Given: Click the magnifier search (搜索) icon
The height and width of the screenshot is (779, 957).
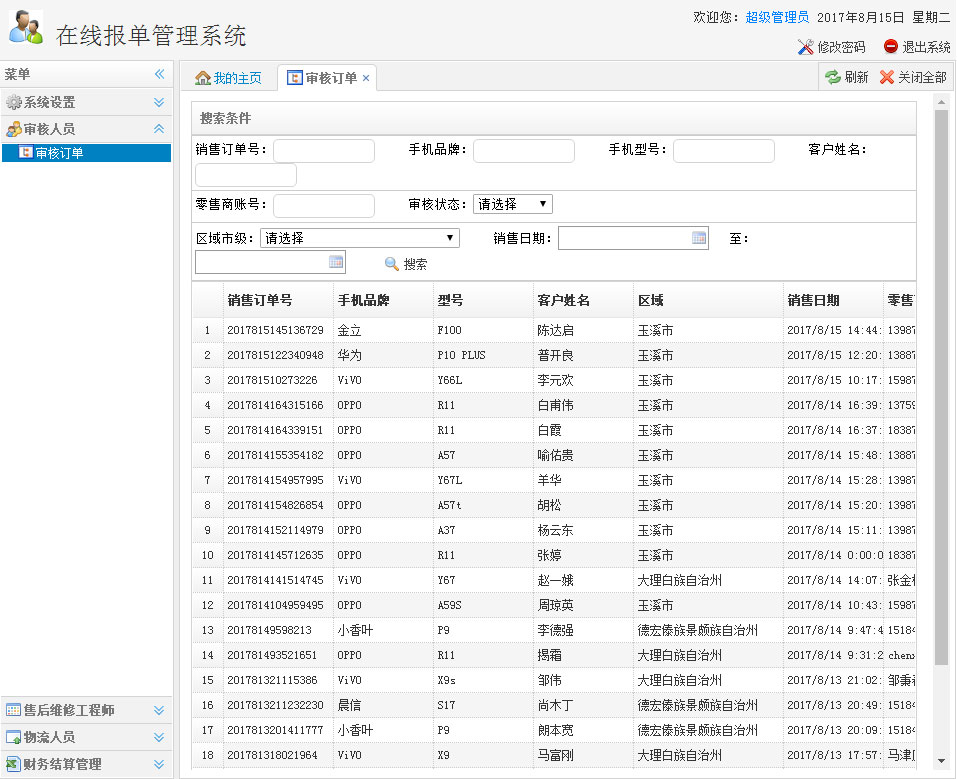Looking at the screenshot, I should 392,264.
